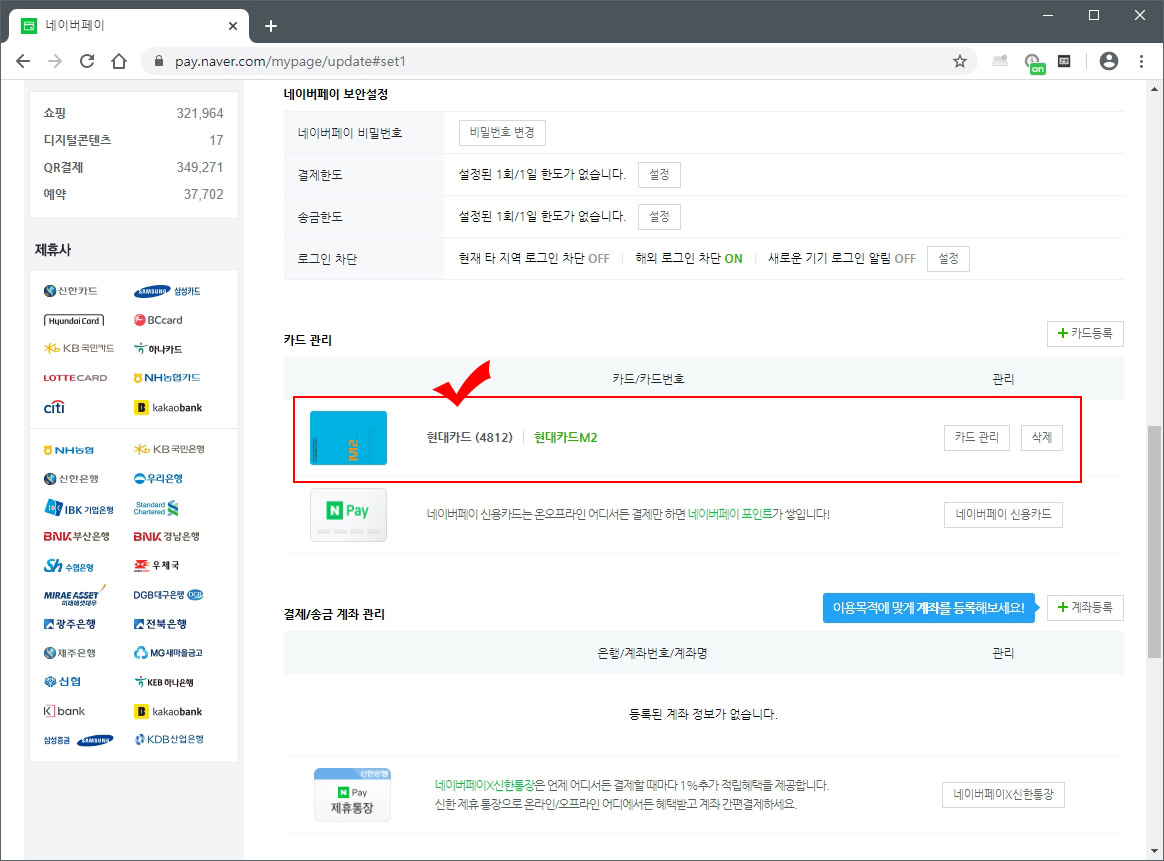Click the address bar URL
This screenshot has width=1164, height=861.
(290, 62)
